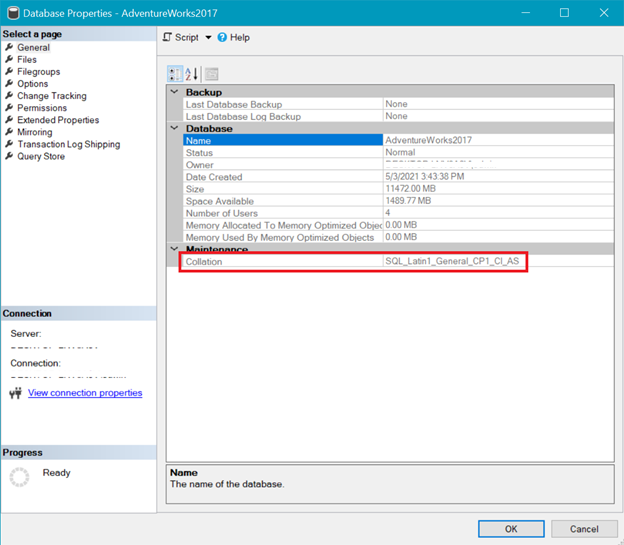Open the Files page
This screenshot has width=624, height=545.
pyautogui.click(x=27, y=60)
